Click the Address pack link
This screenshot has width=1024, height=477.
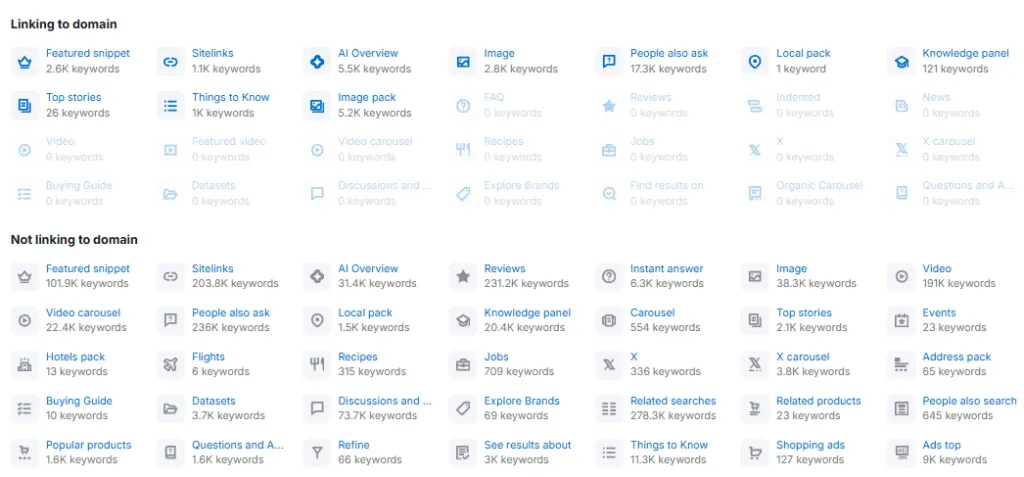[956, 357]
